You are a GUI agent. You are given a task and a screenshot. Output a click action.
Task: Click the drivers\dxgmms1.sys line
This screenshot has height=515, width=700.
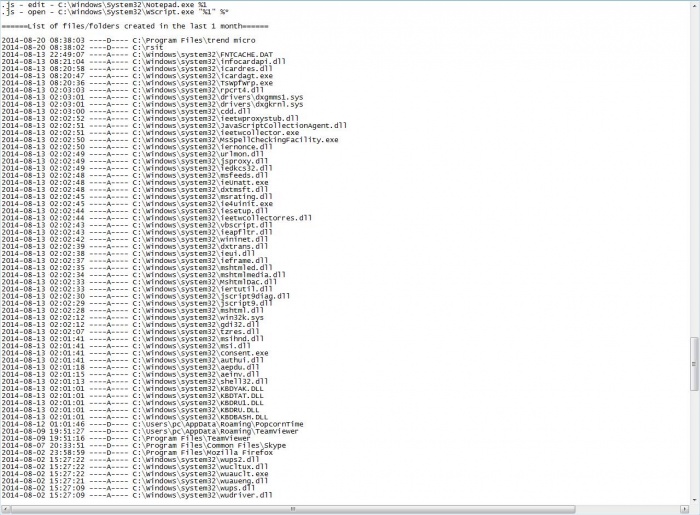coord(152,97)
